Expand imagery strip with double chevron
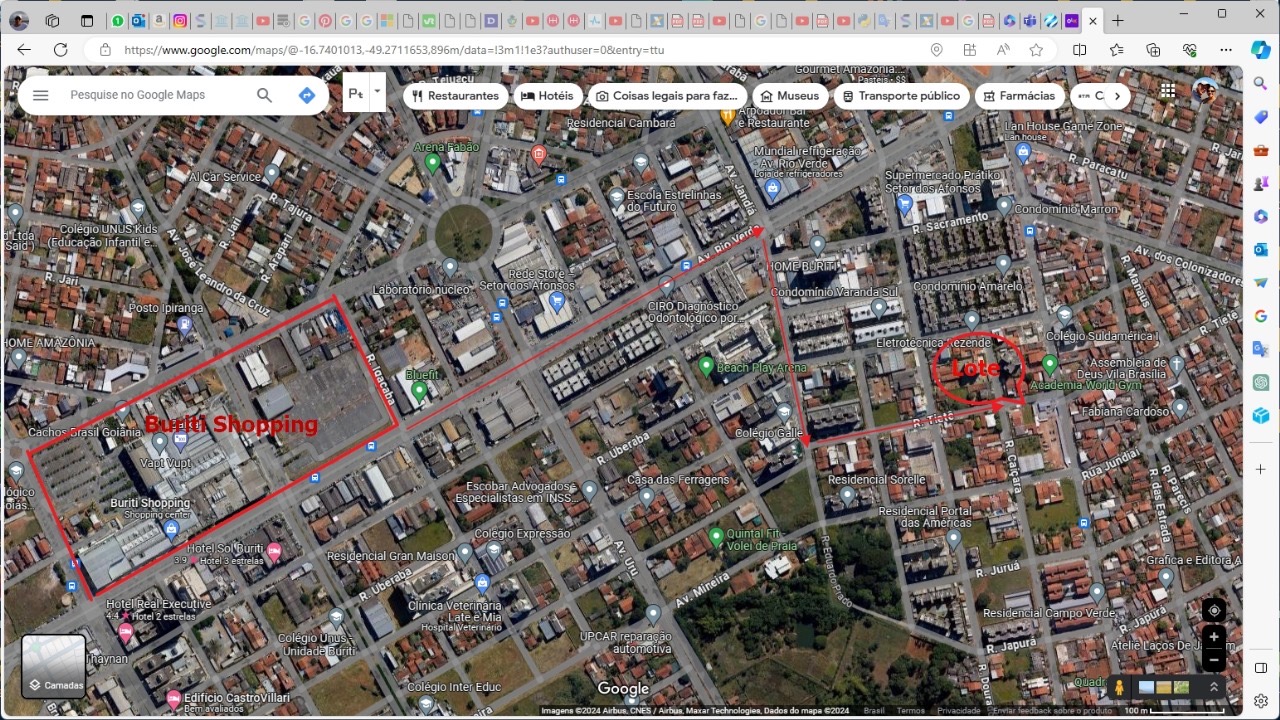The image size is (1280, 720). tap(1214, 687)
